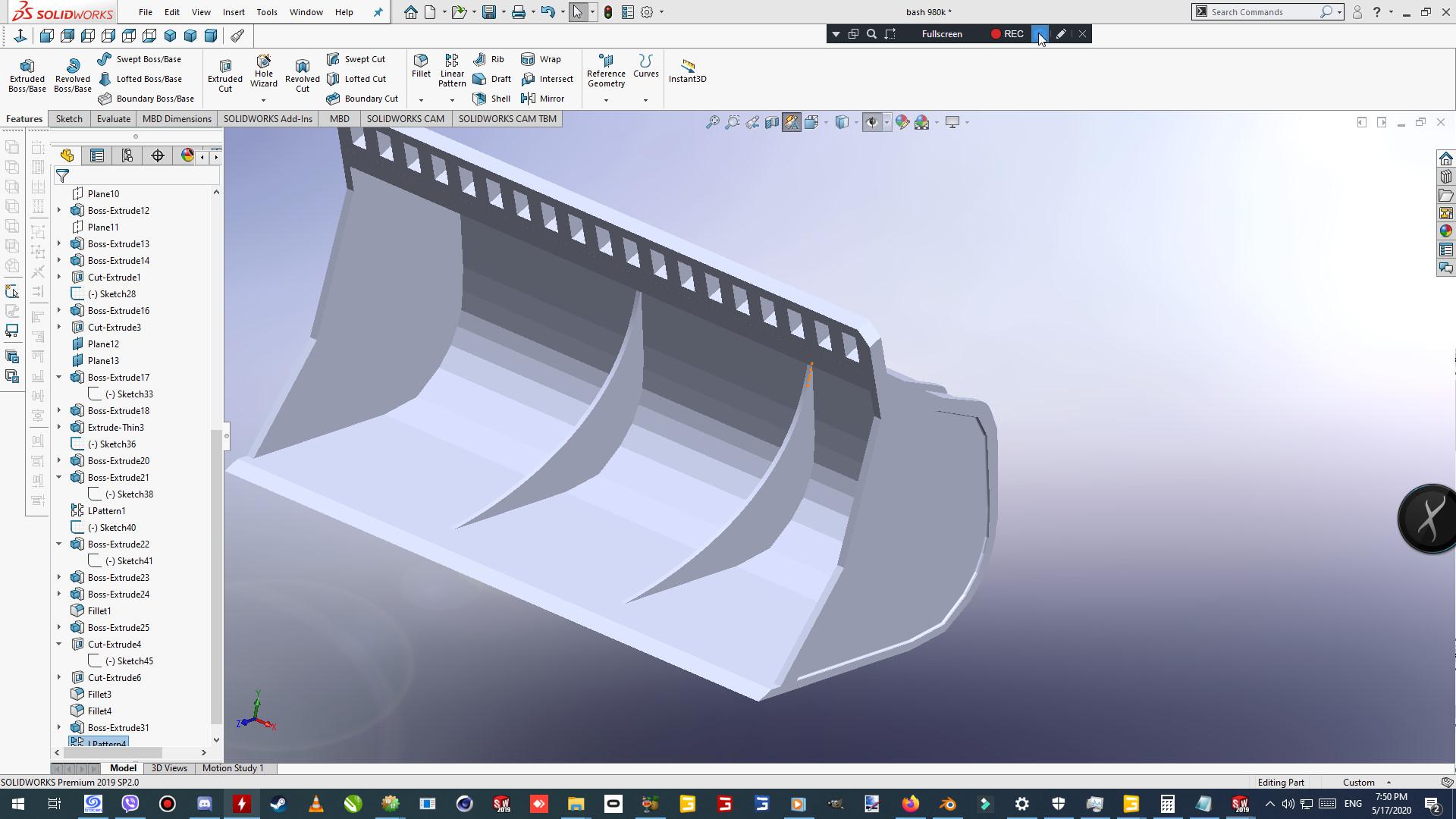This screenshot has width=1456, height=819.
Task: Switch to the Evaluate ribbon tab
Action: [113, 119]
